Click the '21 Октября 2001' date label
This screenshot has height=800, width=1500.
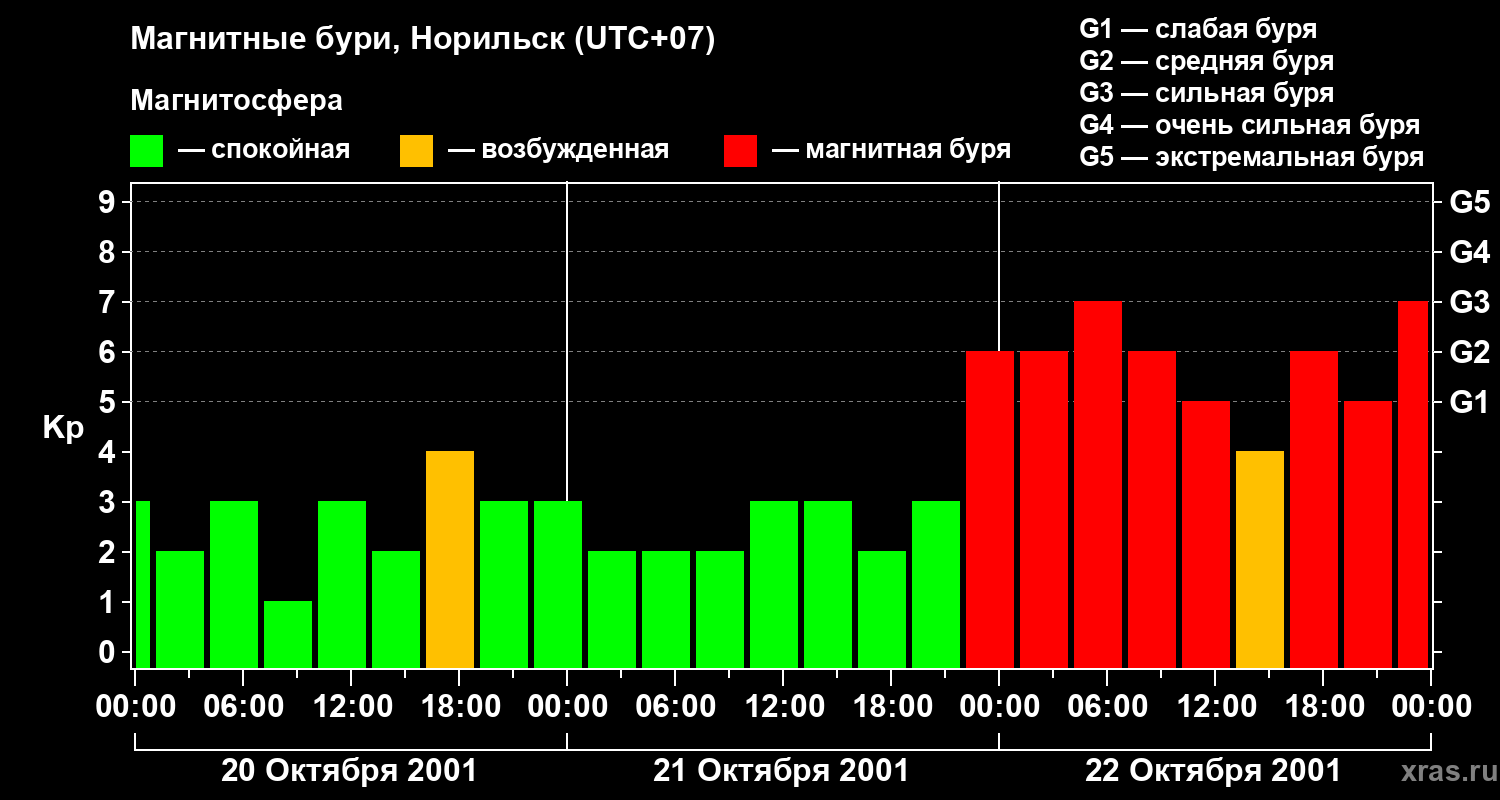coord(781,771)
